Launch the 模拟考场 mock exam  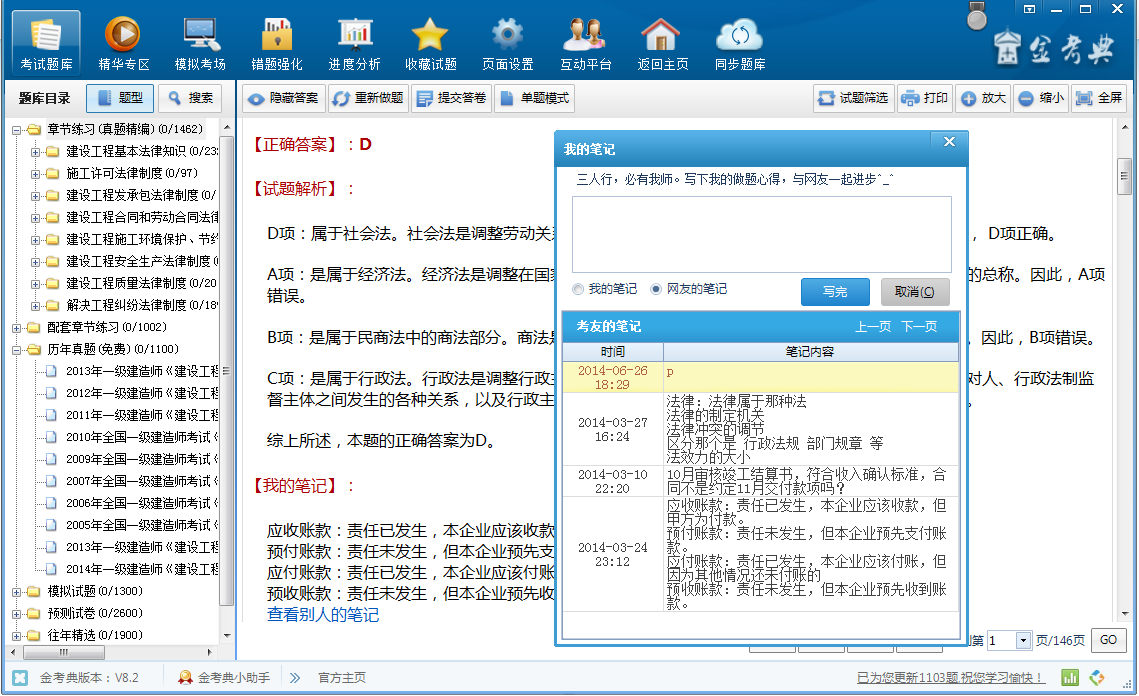point(200,43)
